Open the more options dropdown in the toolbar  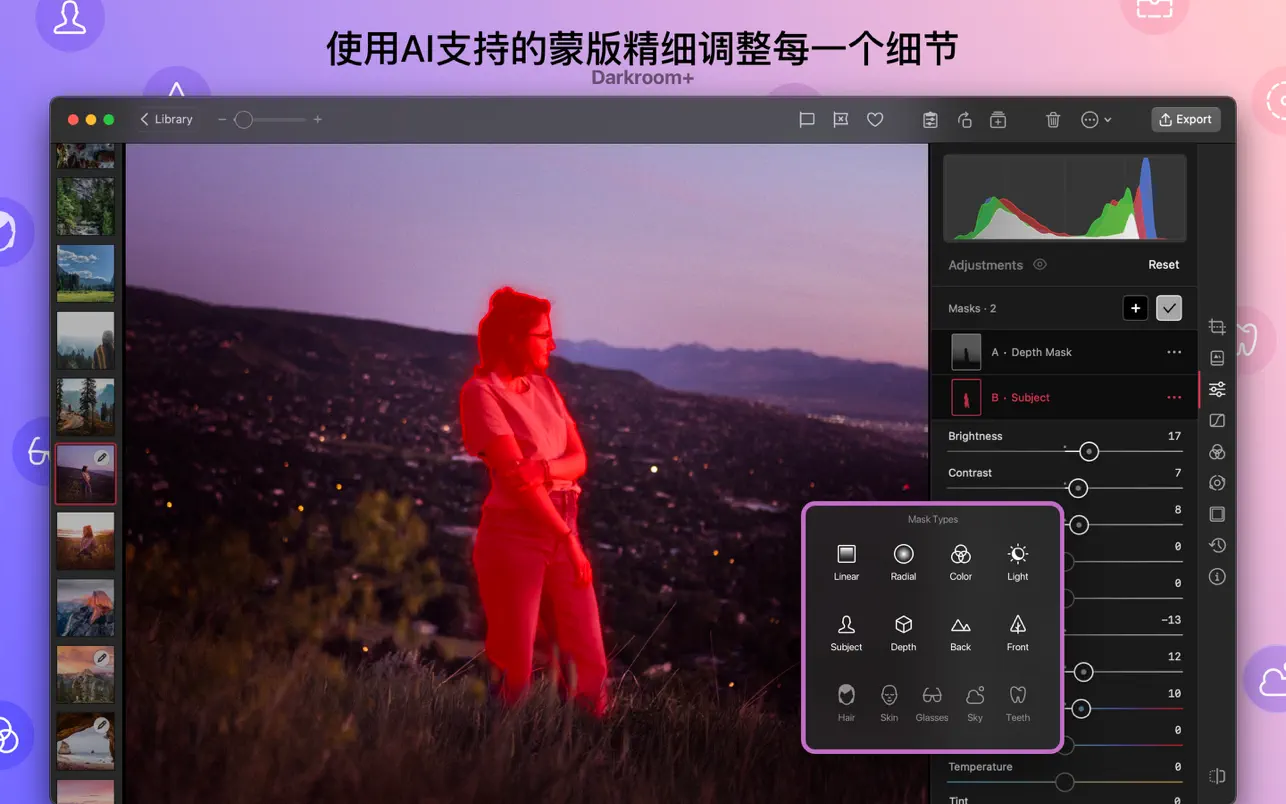pos(1095,119)
